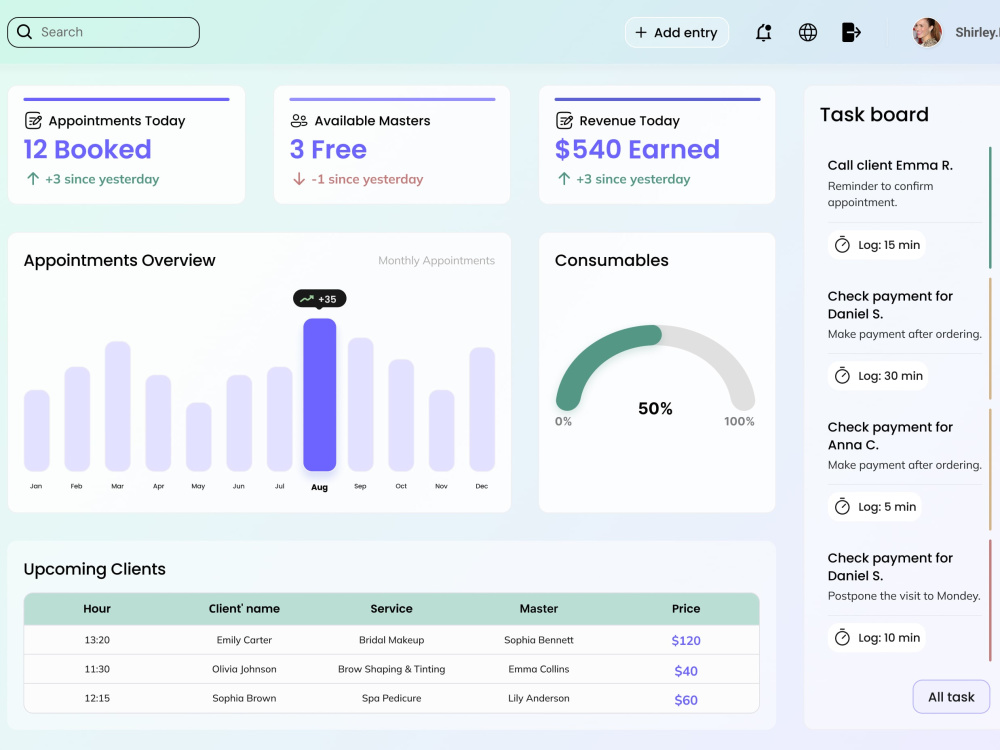The width and height of the screenshot is (1000, 750).
Task: Select Sophia Brown client row
Action: (392, 698)
